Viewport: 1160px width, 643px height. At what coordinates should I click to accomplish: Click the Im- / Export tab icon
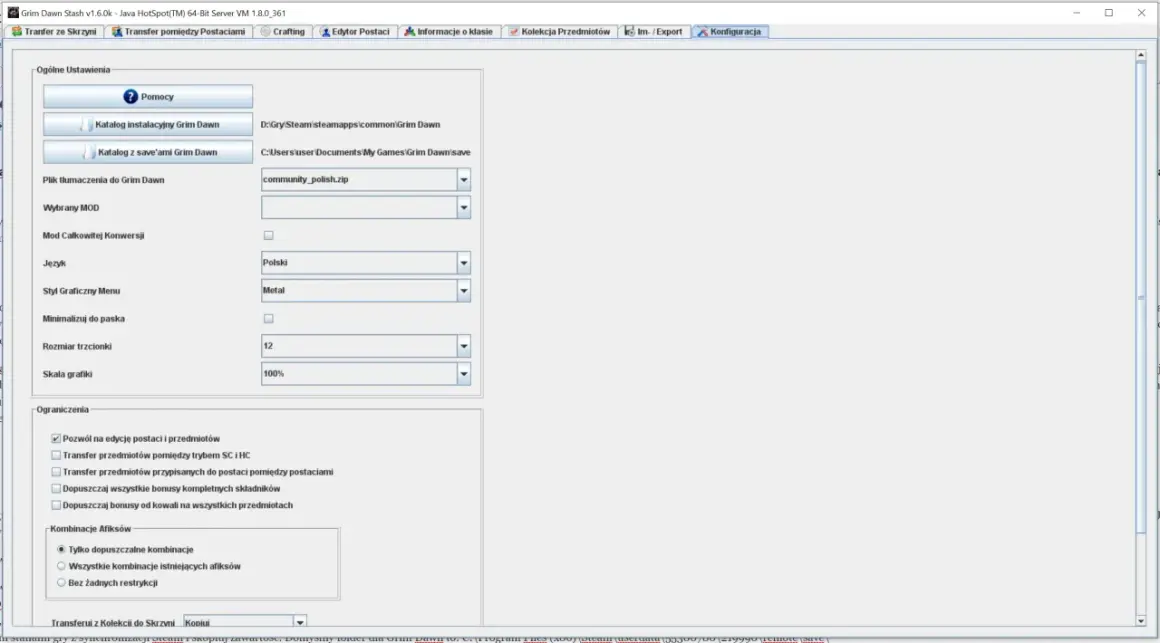pyautogui.click(x=630, y=32)
